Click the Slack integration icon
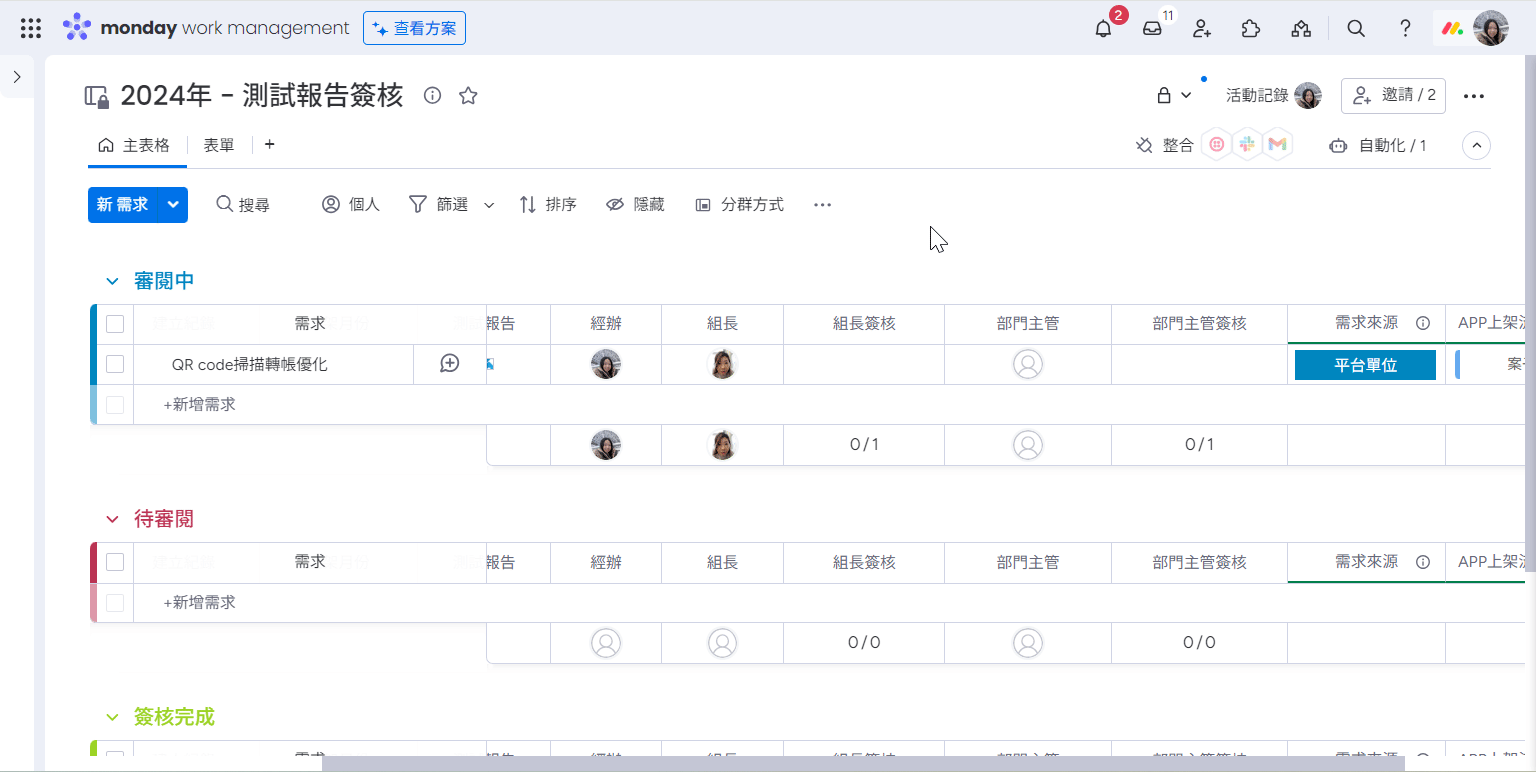The image size is (1536, 772). (1246, 145)
